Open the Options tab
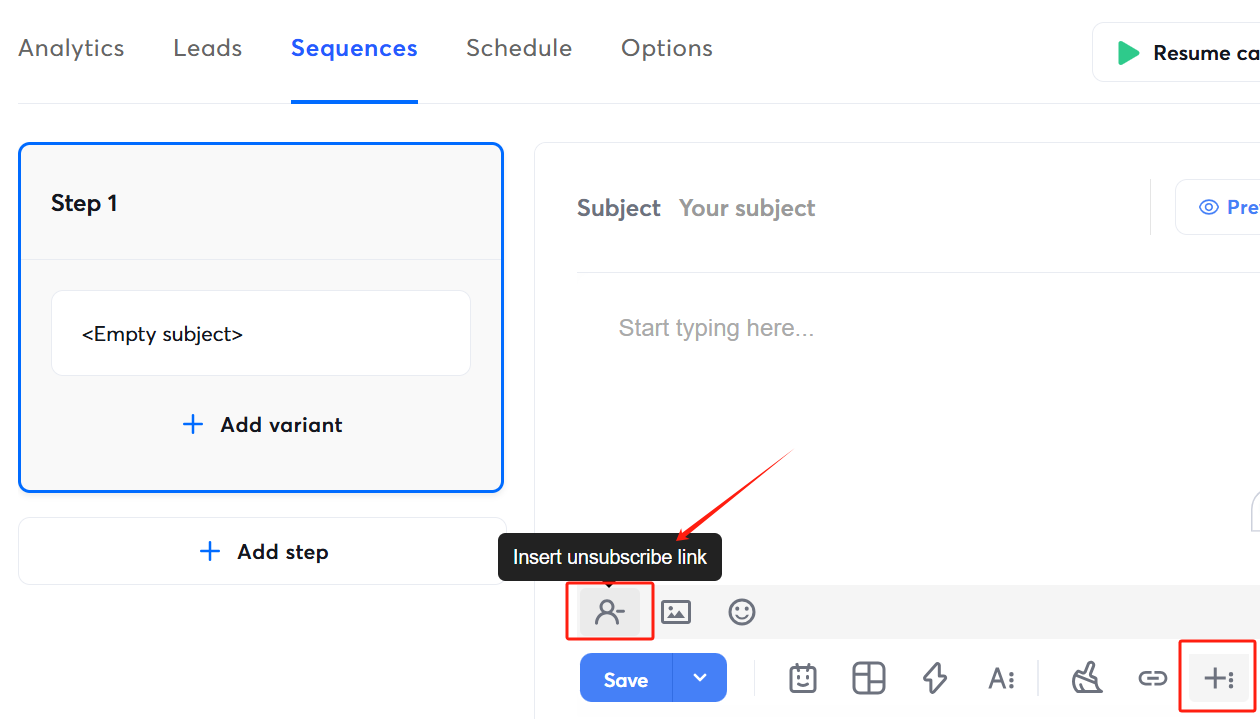The height and width of the screenshot is (719, 1260). click(666, 47)
